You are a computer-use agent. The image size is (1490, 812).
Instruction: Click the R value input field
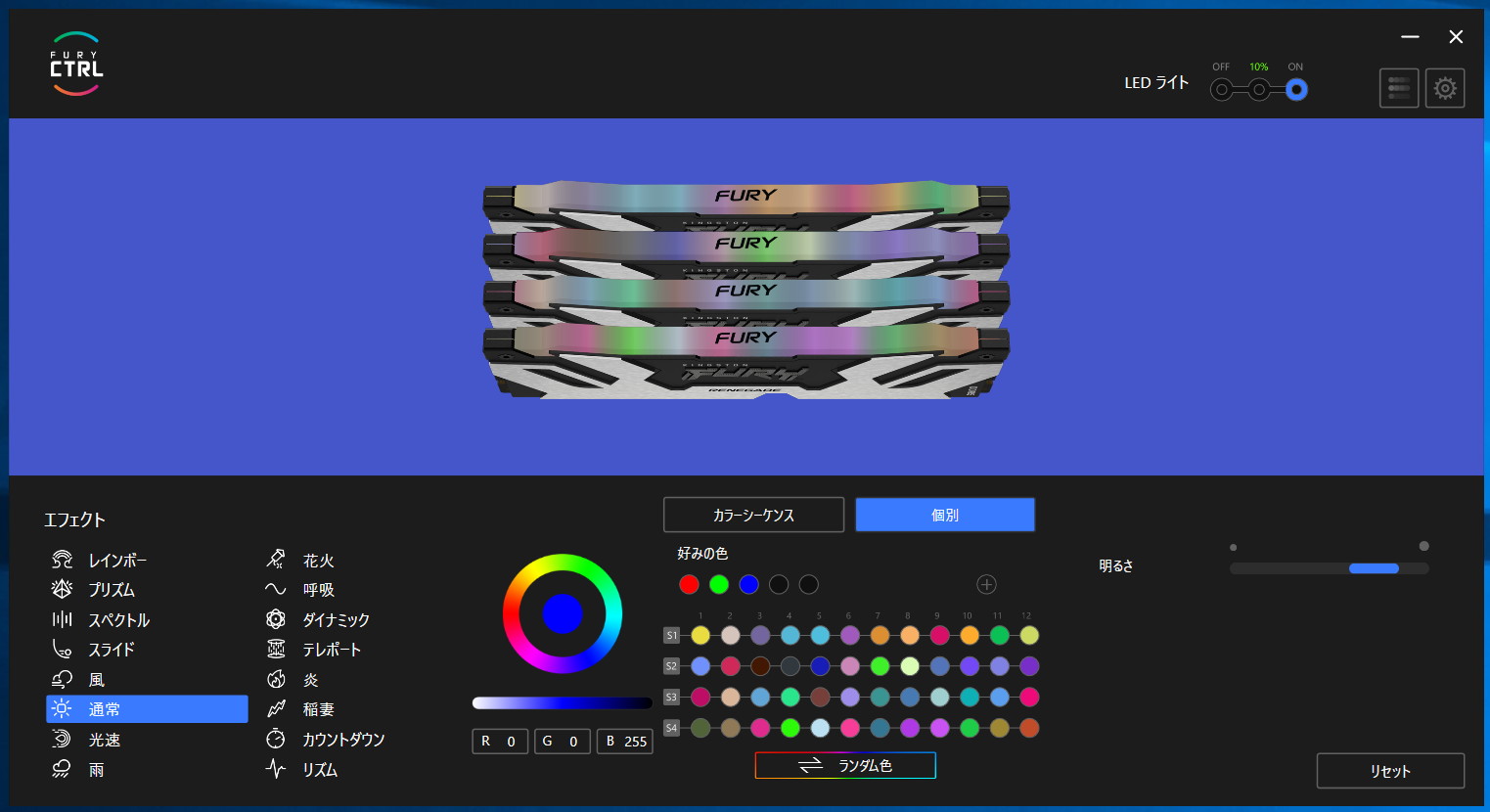[x=500, y=742]
